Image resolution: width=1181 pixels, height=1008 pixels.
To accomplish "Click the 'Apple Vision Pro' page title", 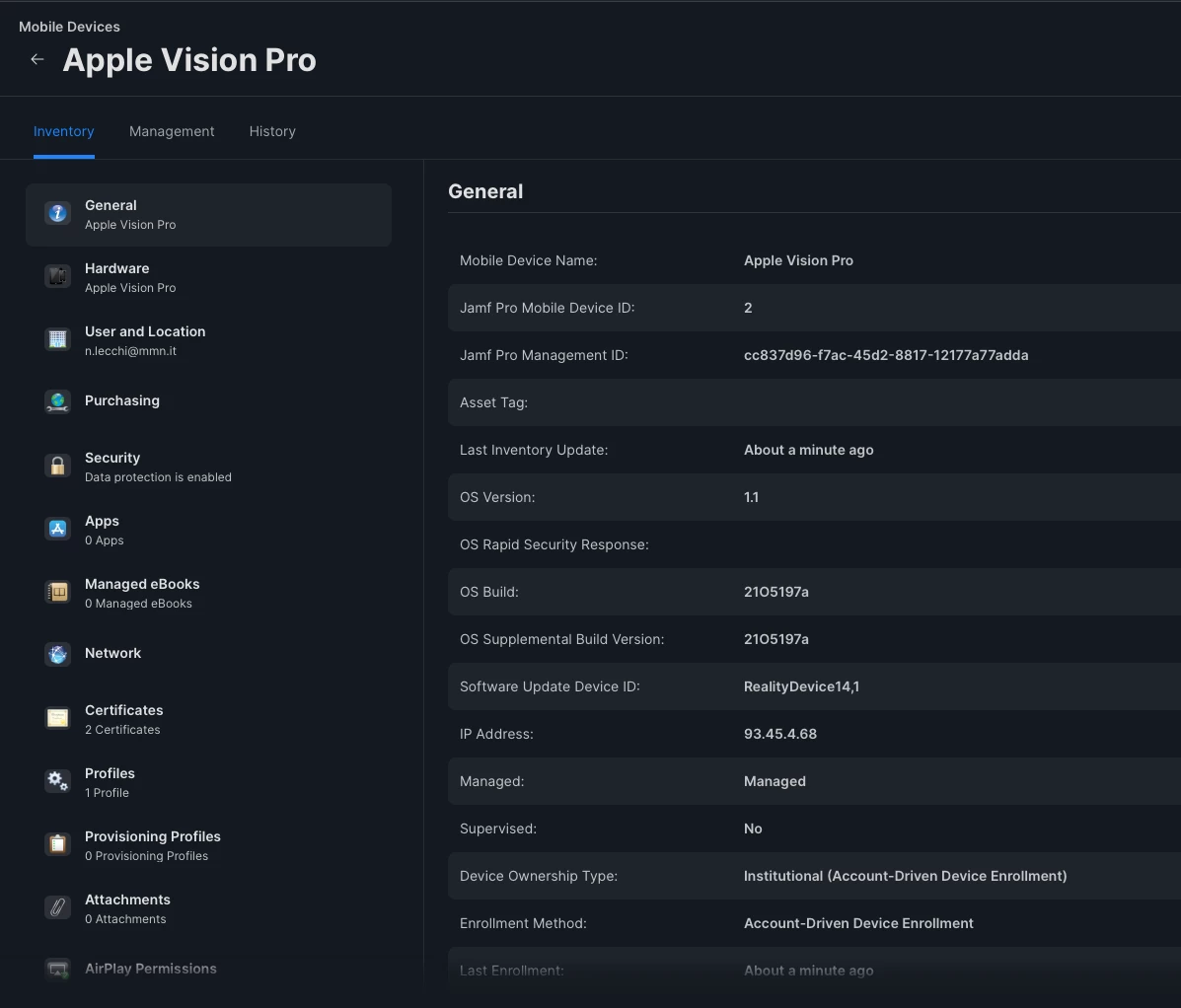I will pyautogui.click(x=189, y=60).
